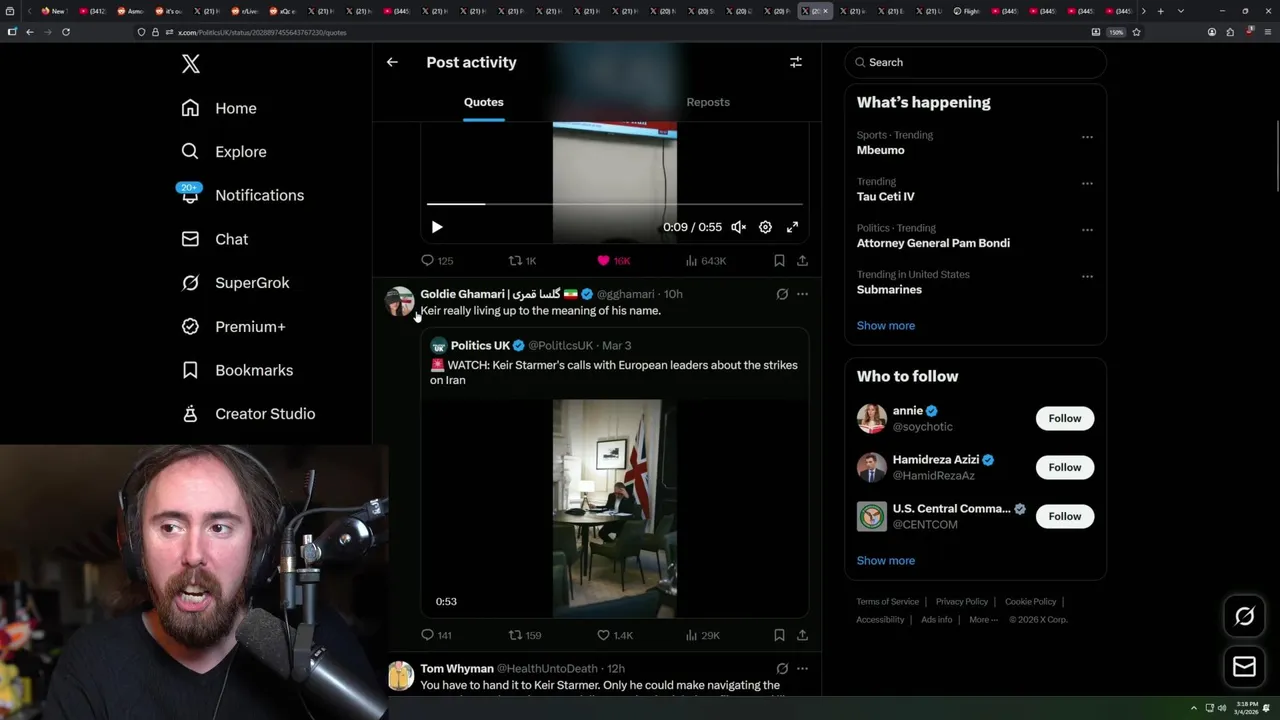Follow U.S. Central Command

tap(1065, 516)
